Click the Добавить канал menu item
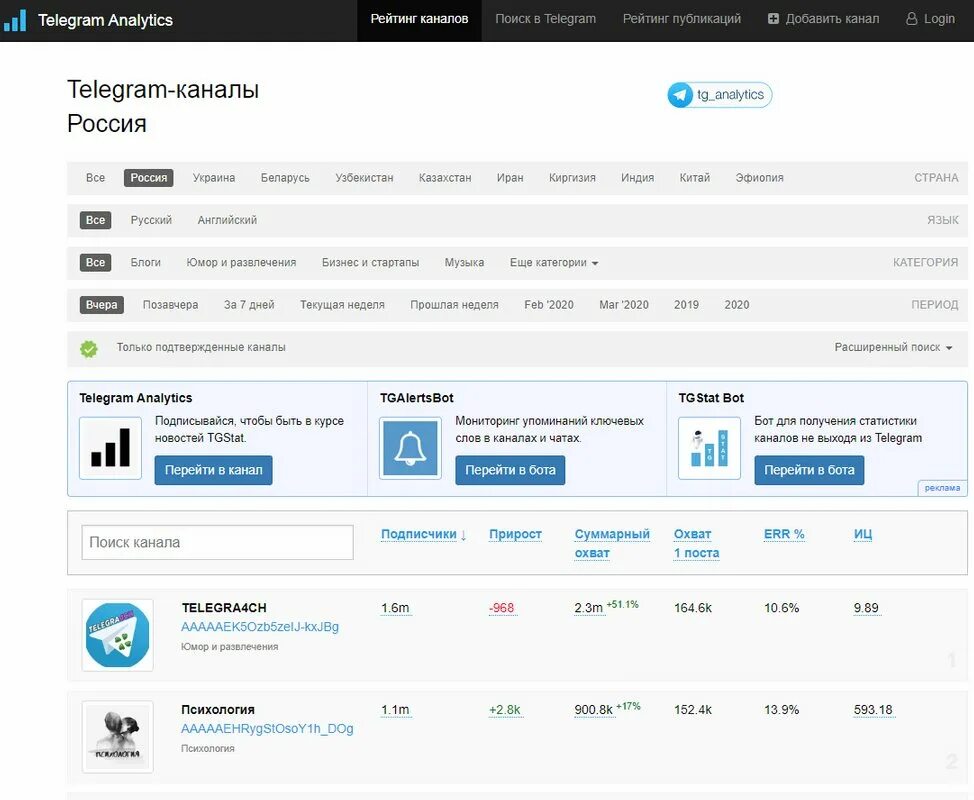The height and width of the screenshot is (800, 974). coord(824,19)
